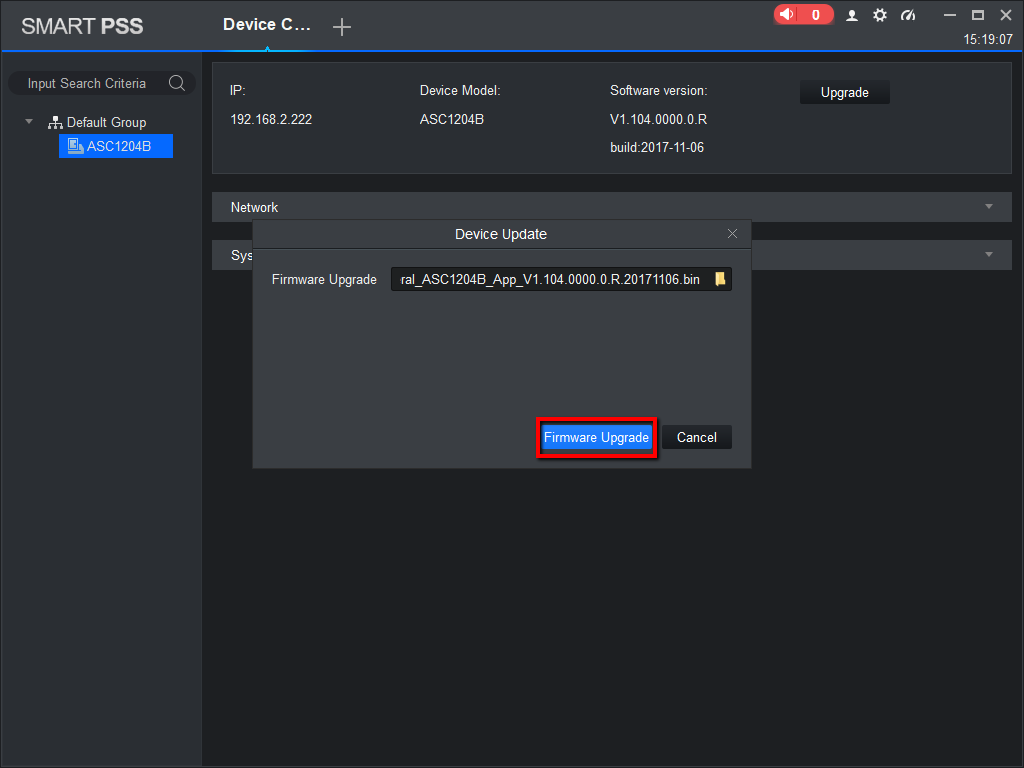Add a new tab with plus icon
This screenshot has width=1024, height=768.
tap(342, 27)
